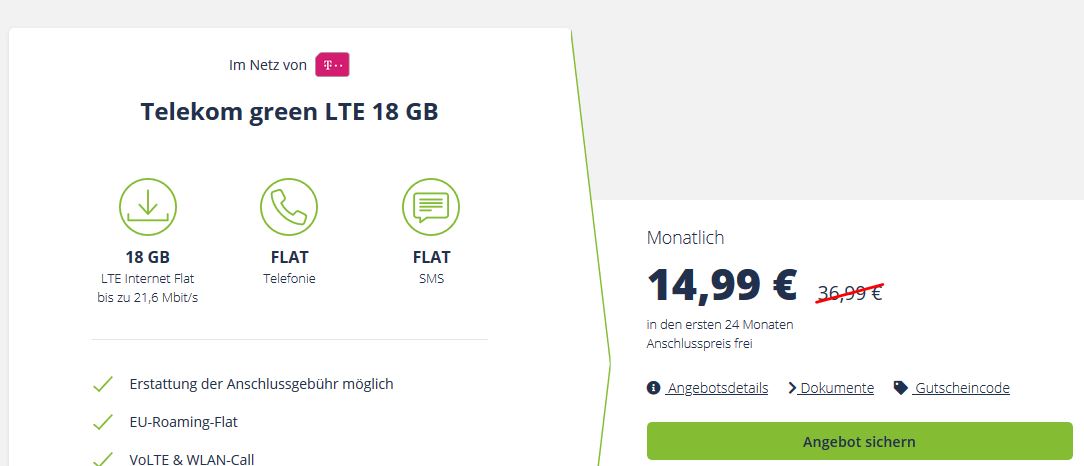Viewport: 1084px width, 466px height.
Task: Click the checkmark next to Erstattung der Anschlussgebühr
Action: 103,384
